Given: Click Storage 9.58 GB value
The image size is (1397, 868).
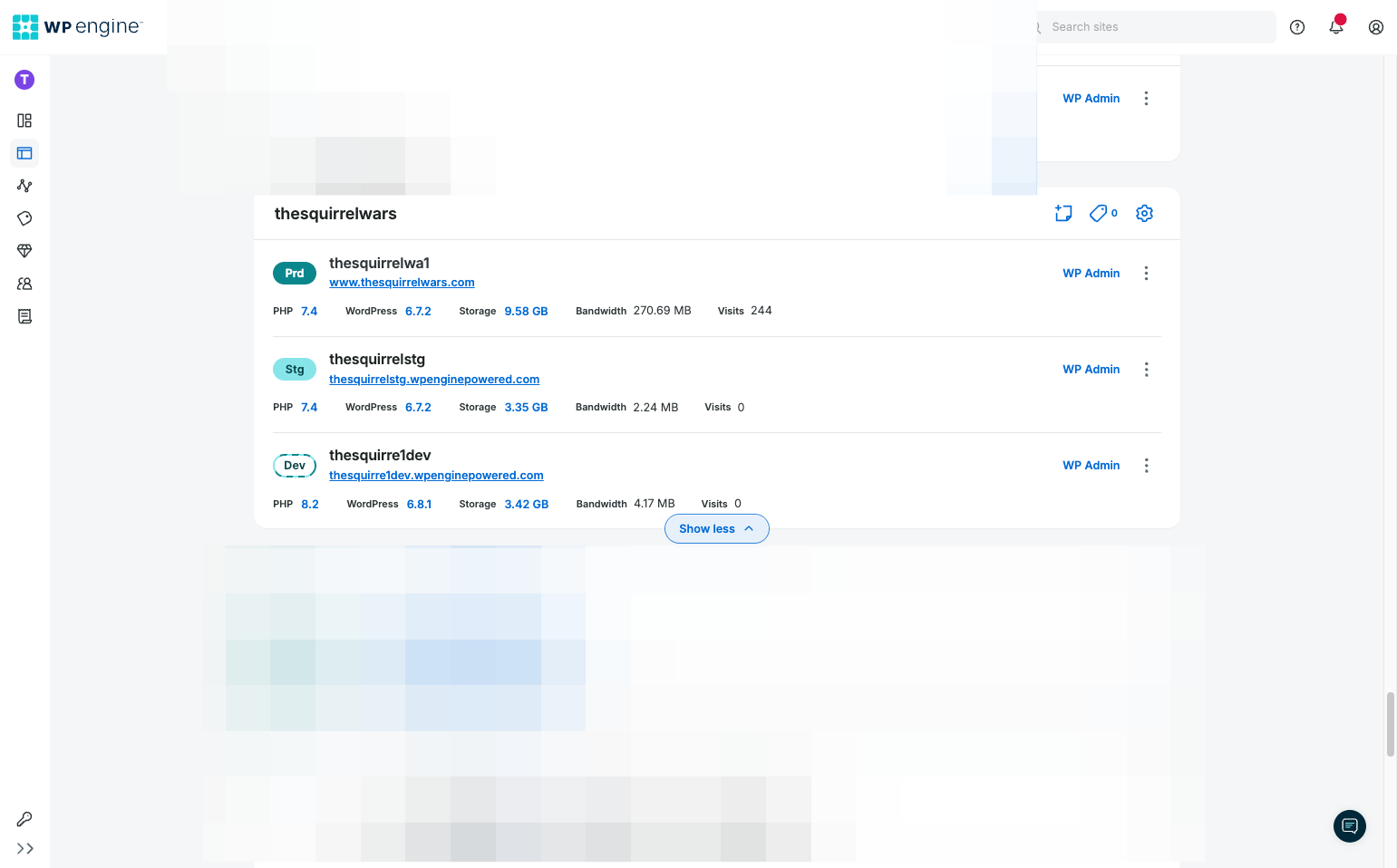Looking at the screenshot, I should click(526, 311).
